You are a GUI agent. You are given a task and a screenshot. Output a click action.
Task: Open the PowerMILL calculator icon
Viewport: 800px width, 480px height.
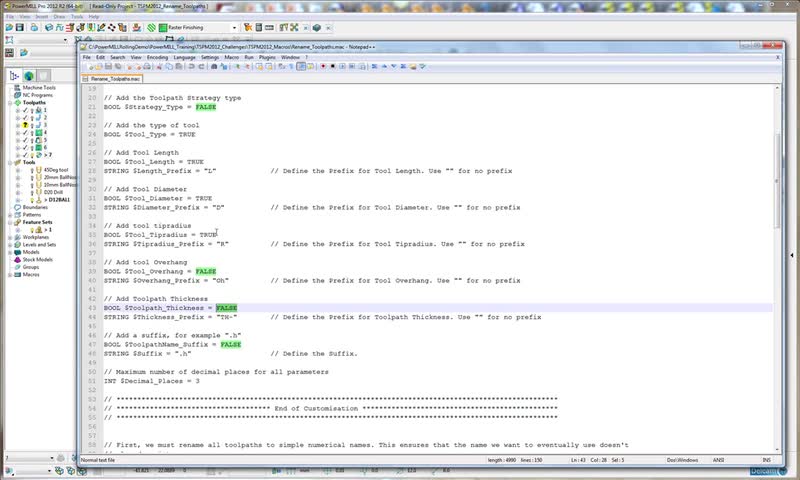pos(259,28)
